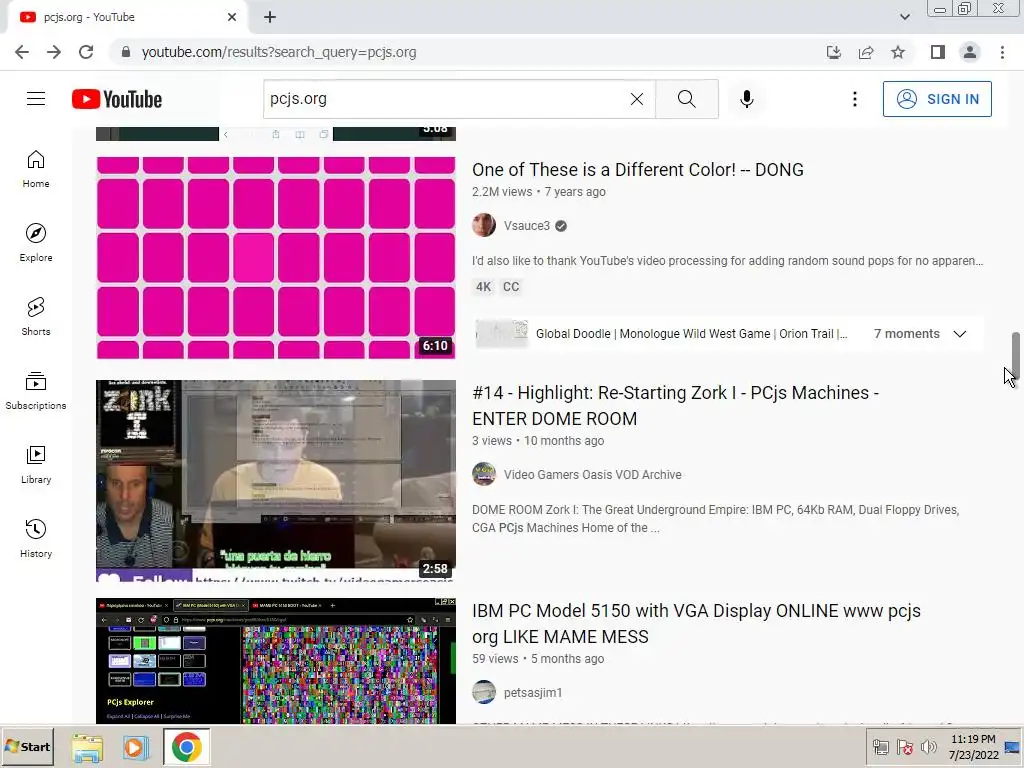The width and height of the screenshot is (1024, 768).
Task: Click the petsasjim1 channel avatar
Action: click(484, 692)
